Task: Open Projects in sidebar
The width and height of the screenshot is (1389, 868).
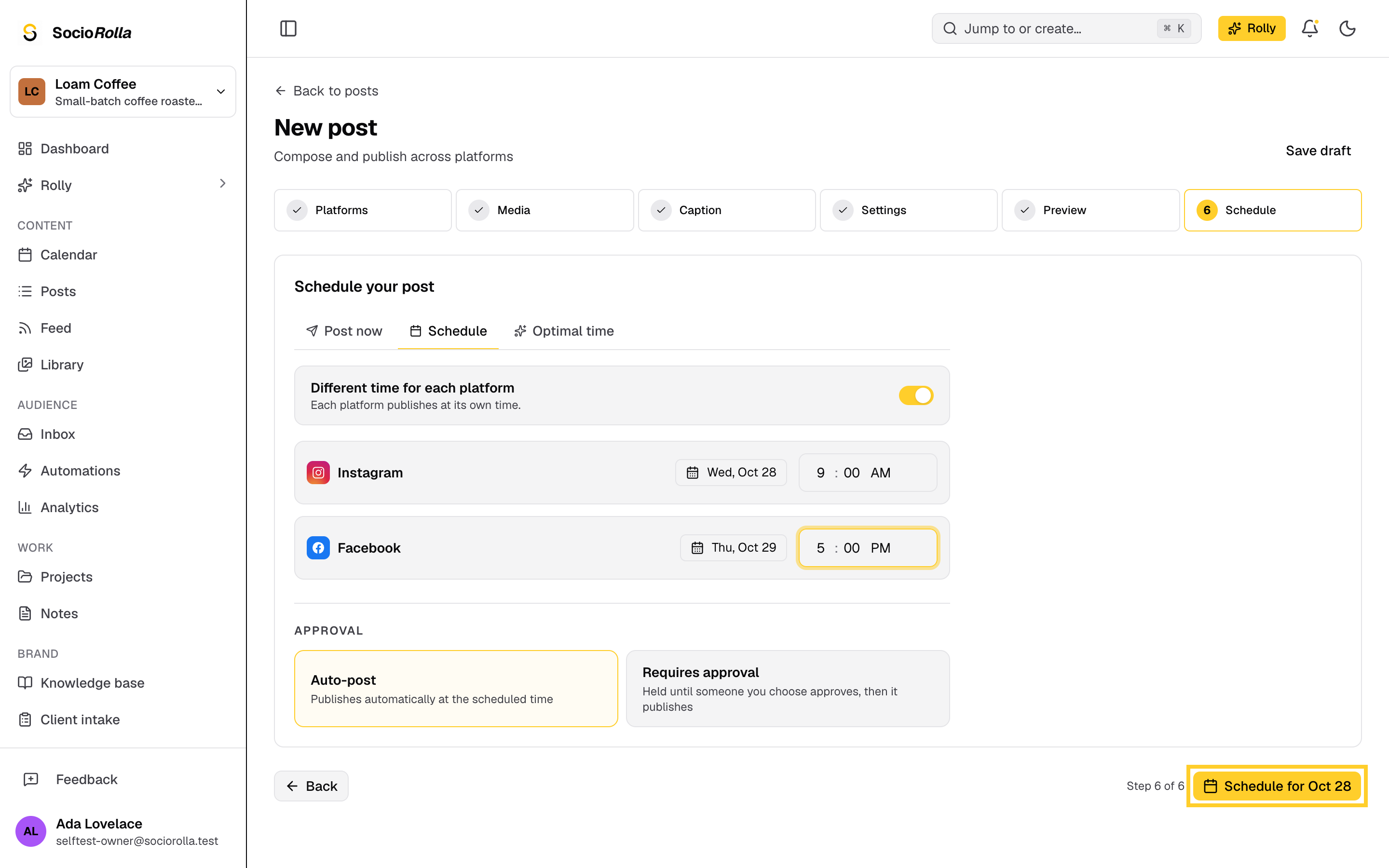Action: (x=123, y=576)
